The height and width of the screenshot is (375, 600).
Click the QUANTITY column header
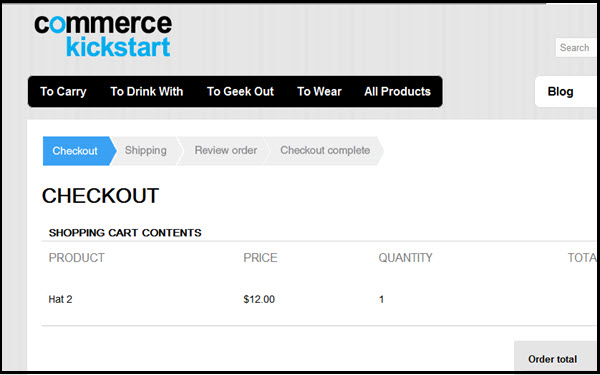(405, 258)
